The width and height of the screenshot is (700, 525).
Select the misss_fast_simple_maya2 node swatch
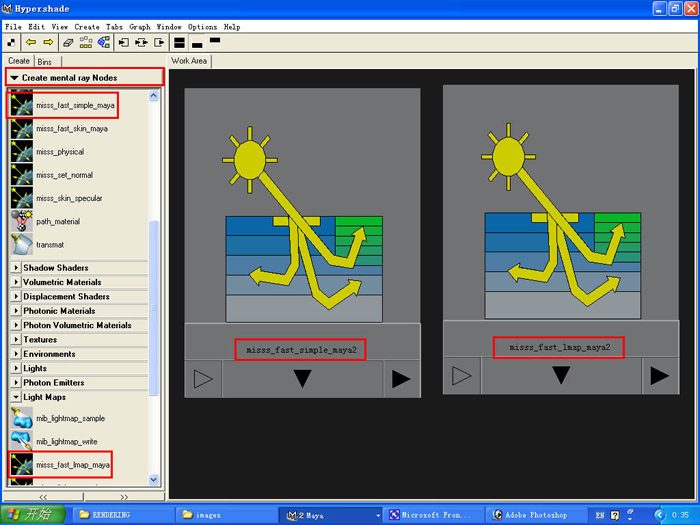tap(302, 205)
